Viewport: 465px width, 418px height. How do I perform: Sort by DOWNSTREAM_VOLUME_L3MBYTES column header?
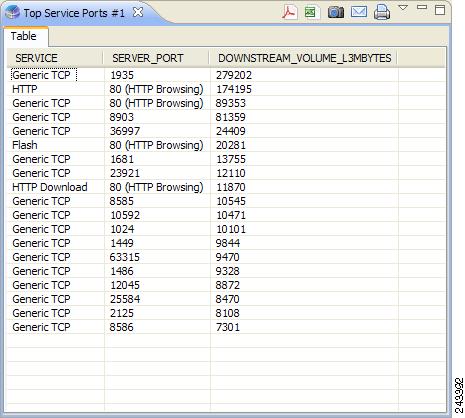pyautogui.click(x=304, y=58)
